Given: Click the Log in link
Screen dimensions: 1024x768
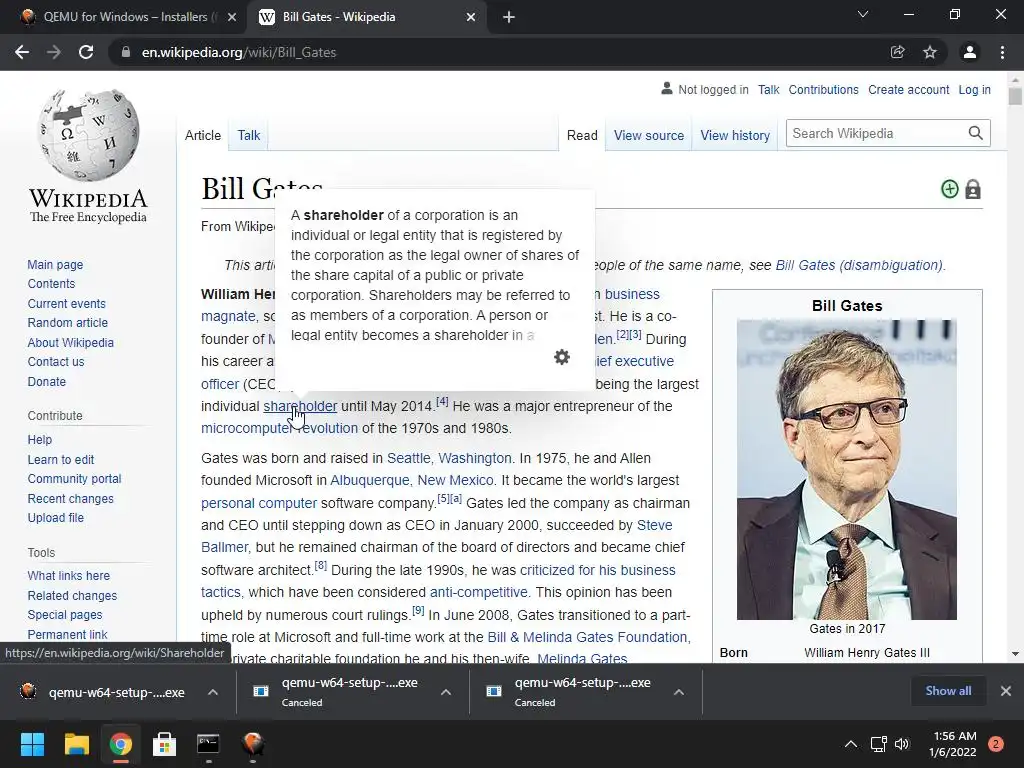Looking at the screenshot, I should click(x=974, y=89).
